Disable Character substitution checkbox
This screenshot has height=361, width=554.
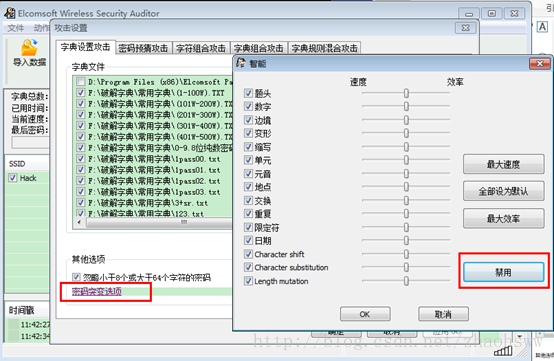click(248, 267)
